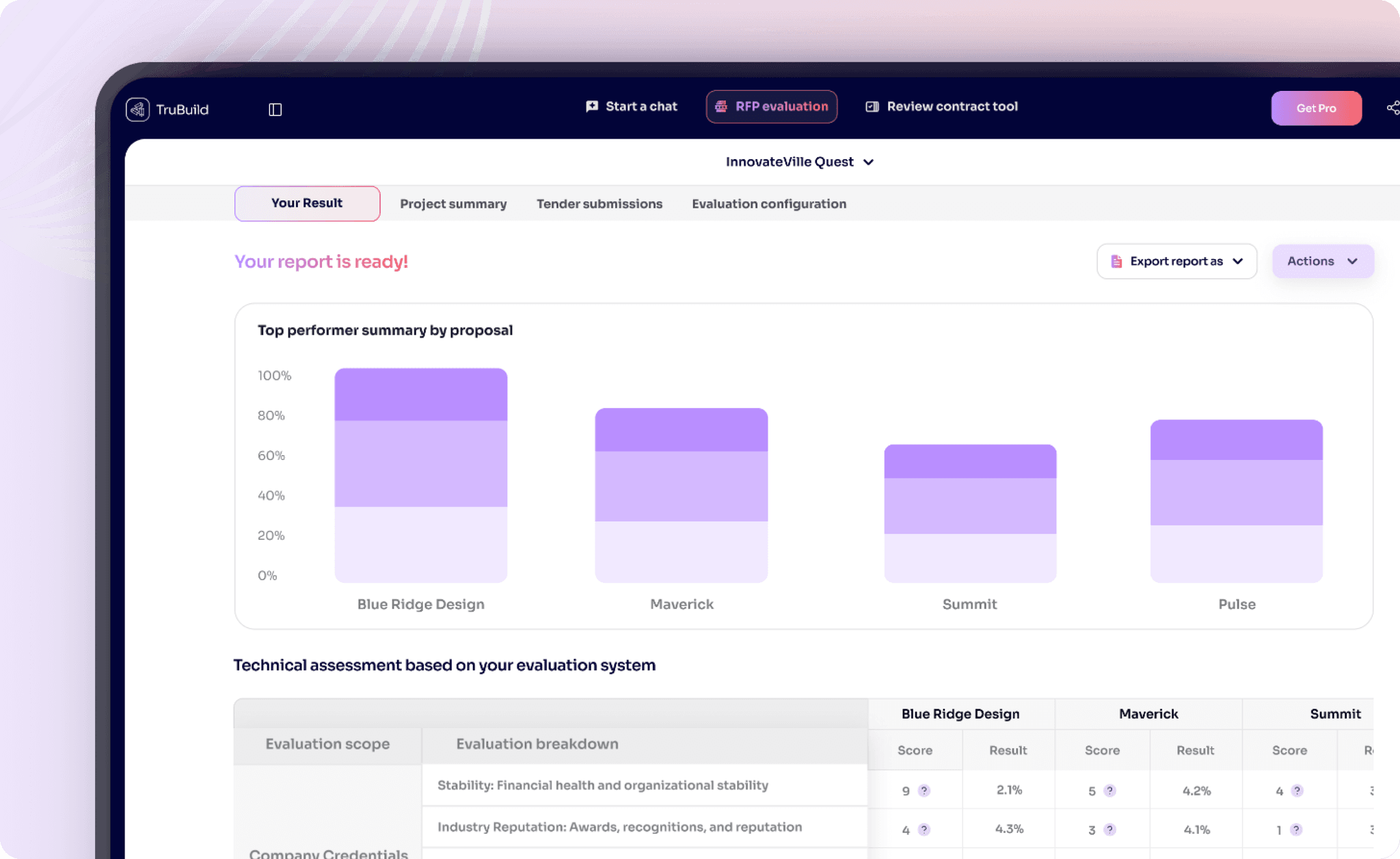Click help icon beside Maverick score 5

[x=1109, y=791]
